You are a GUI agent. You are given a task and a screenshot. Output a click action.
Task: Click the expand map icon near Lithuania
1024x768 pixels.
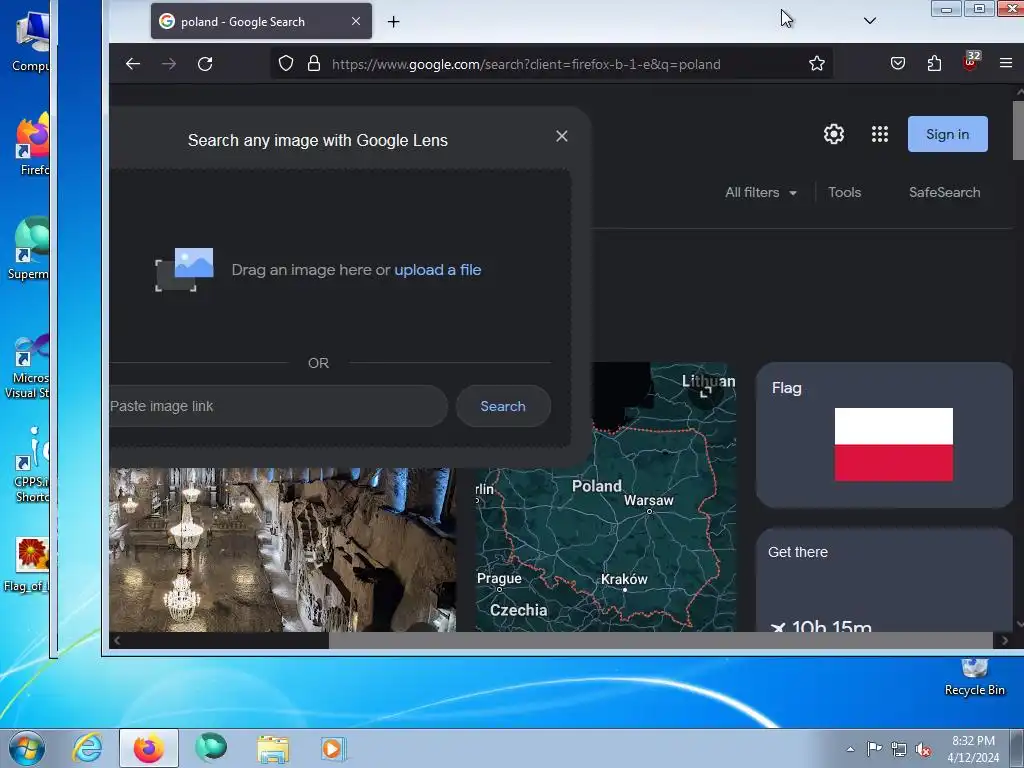705,392
